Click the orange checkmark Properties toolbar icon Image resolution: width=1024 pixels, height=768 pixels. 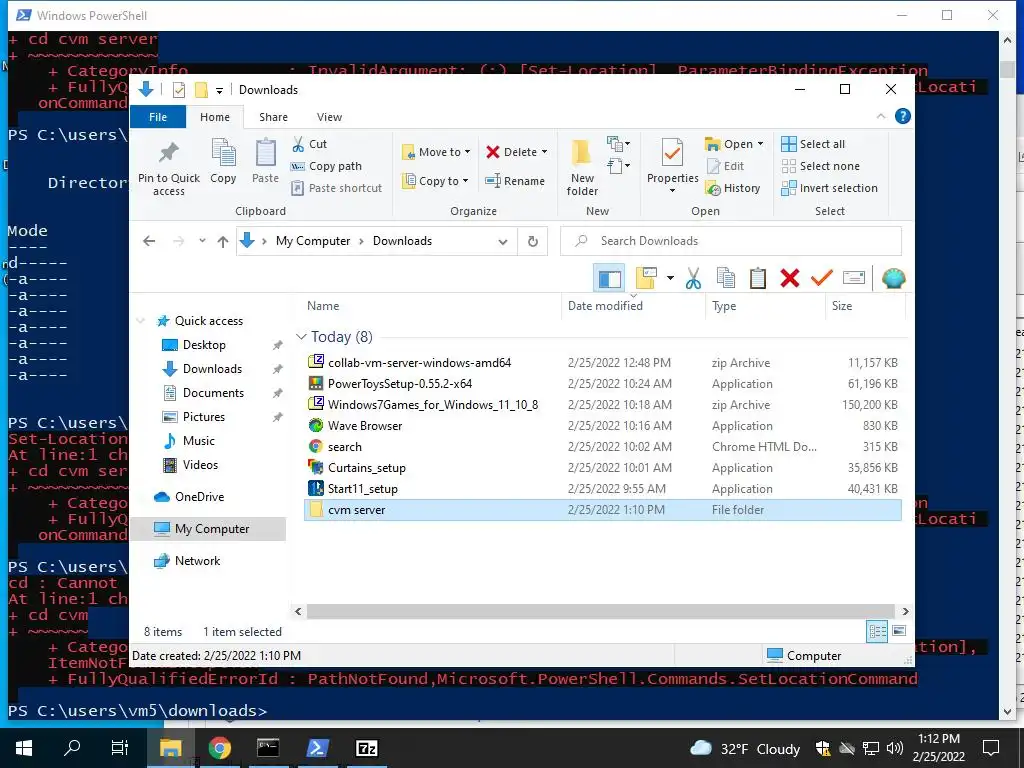pyautogui.click(x=822, y=278)
